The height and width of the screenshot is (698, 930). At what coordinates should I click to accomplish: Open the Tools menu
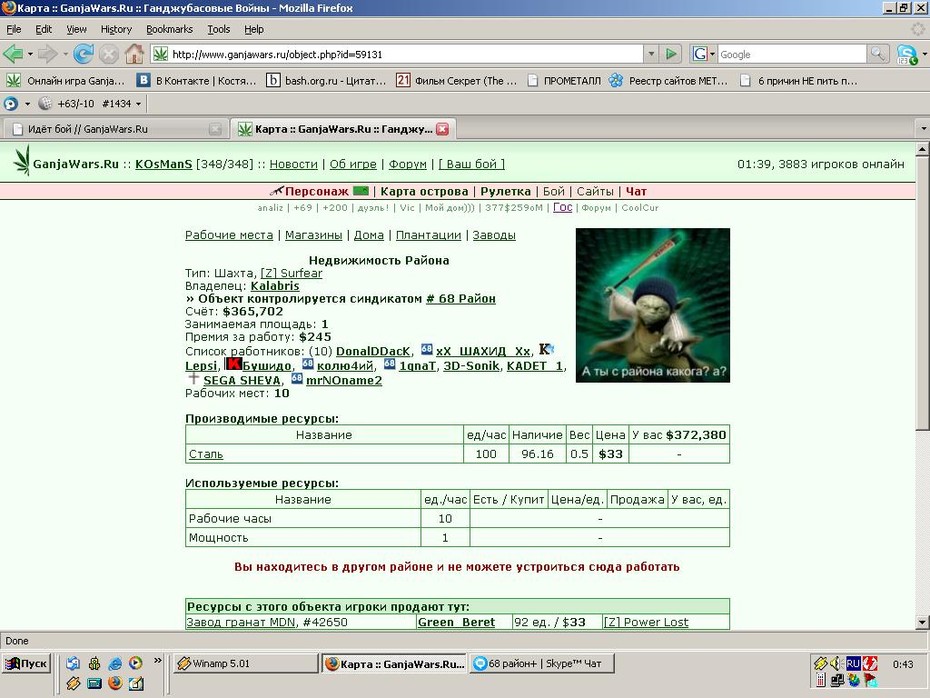coord(218,29)
